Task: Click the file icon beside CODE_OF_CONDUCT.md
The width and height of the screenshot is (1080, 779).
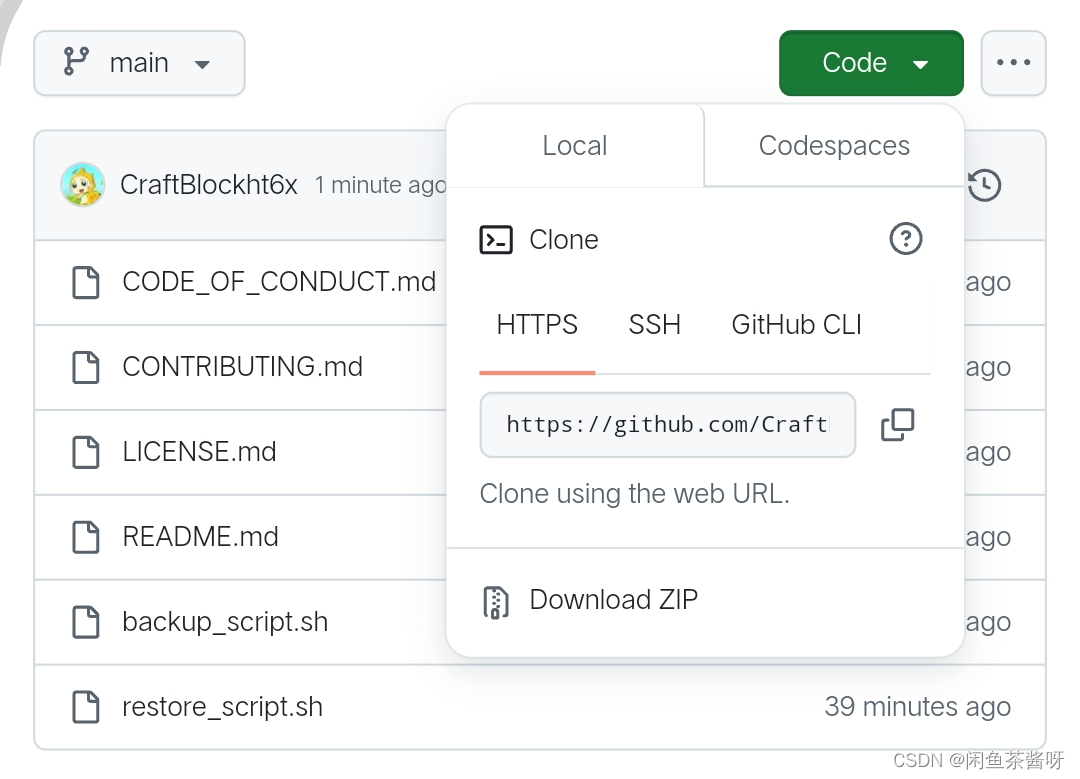Action: (87, 282)
